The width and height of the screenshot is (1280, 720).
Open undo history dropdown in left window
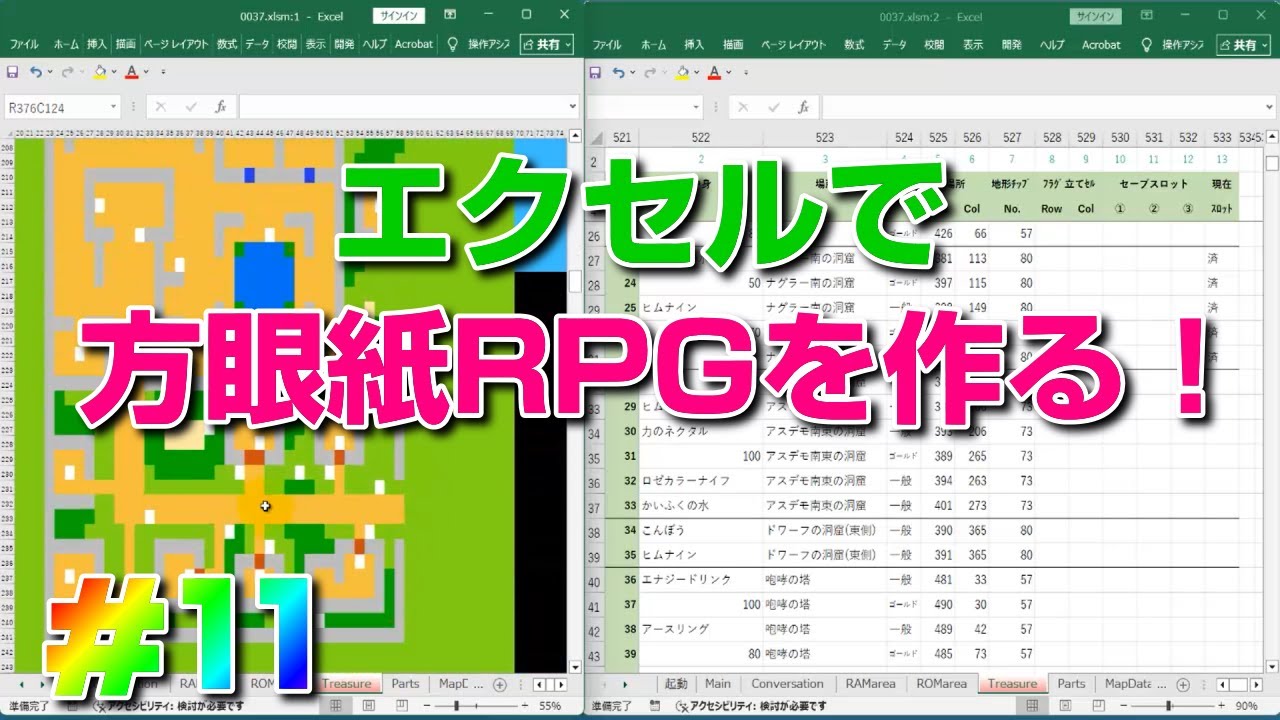click(50, 72)
